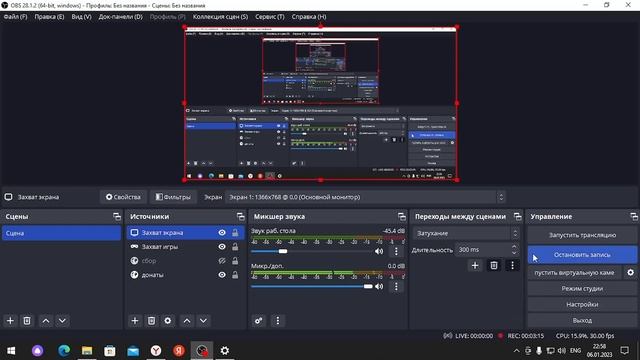
Task: Open Вид menu
Action: [81, 17]
